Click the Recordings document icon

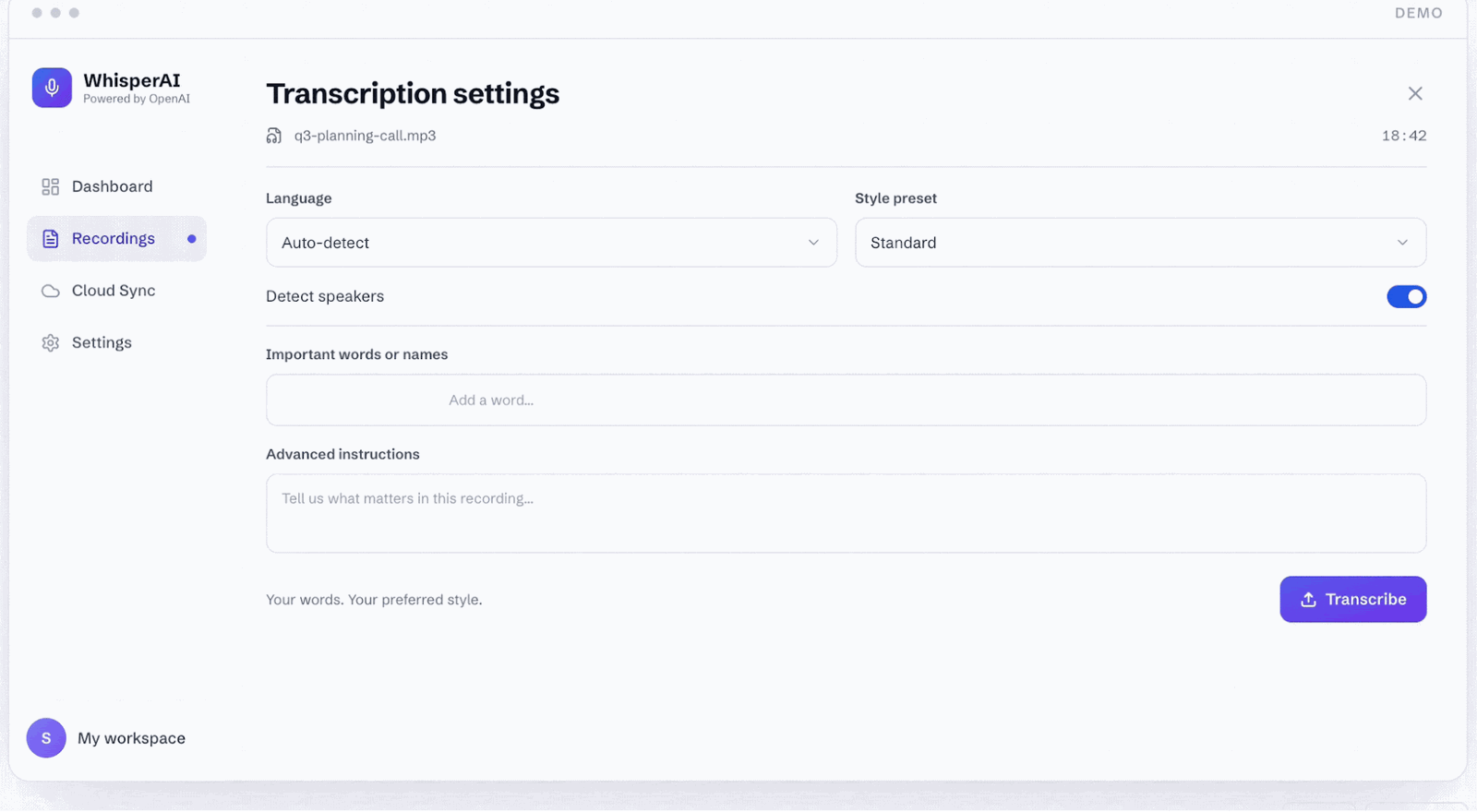[x=51, y=239]
